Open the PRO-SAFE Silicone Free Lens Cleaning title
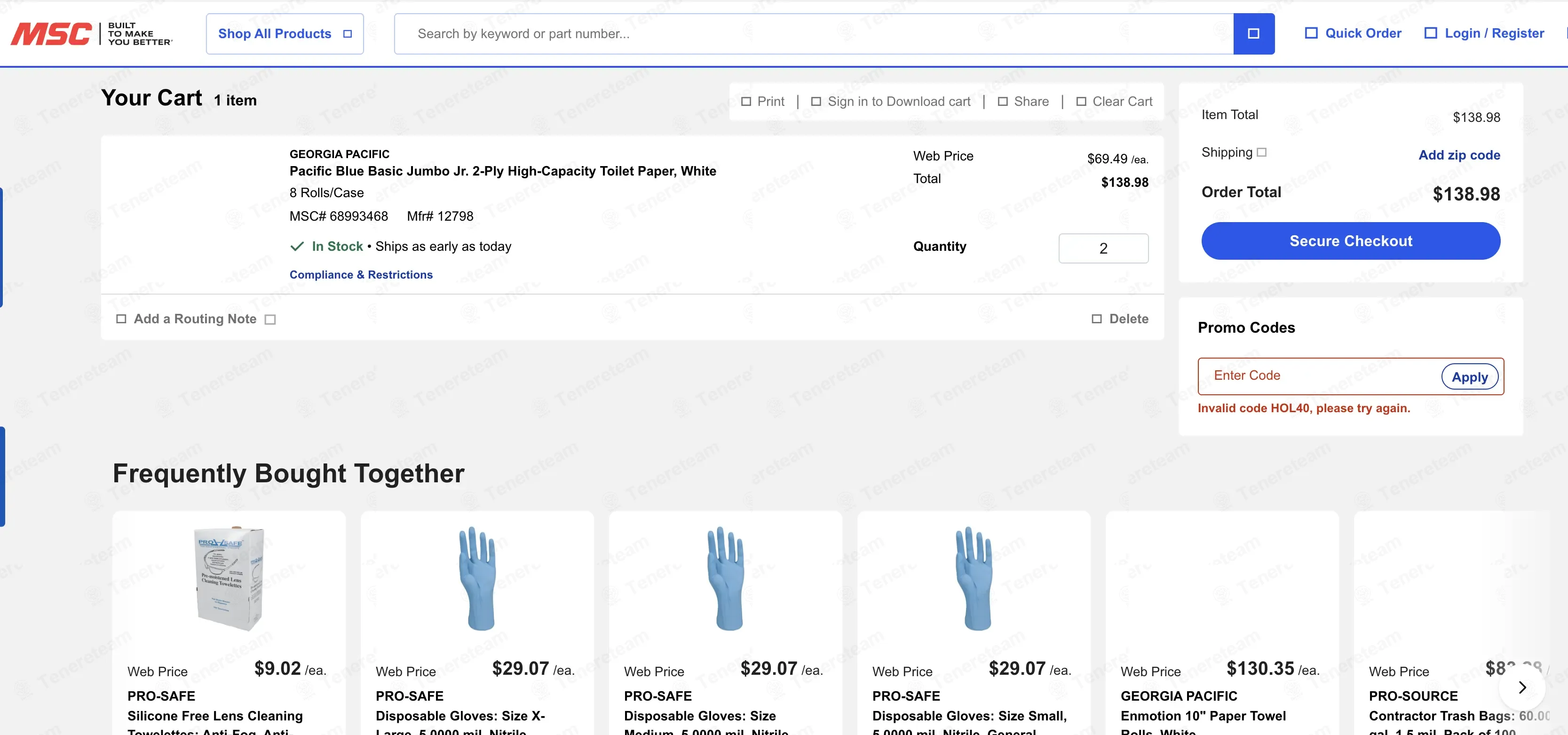The width and height of the screenshot is (1568, 735). click(x=215, y=723)
